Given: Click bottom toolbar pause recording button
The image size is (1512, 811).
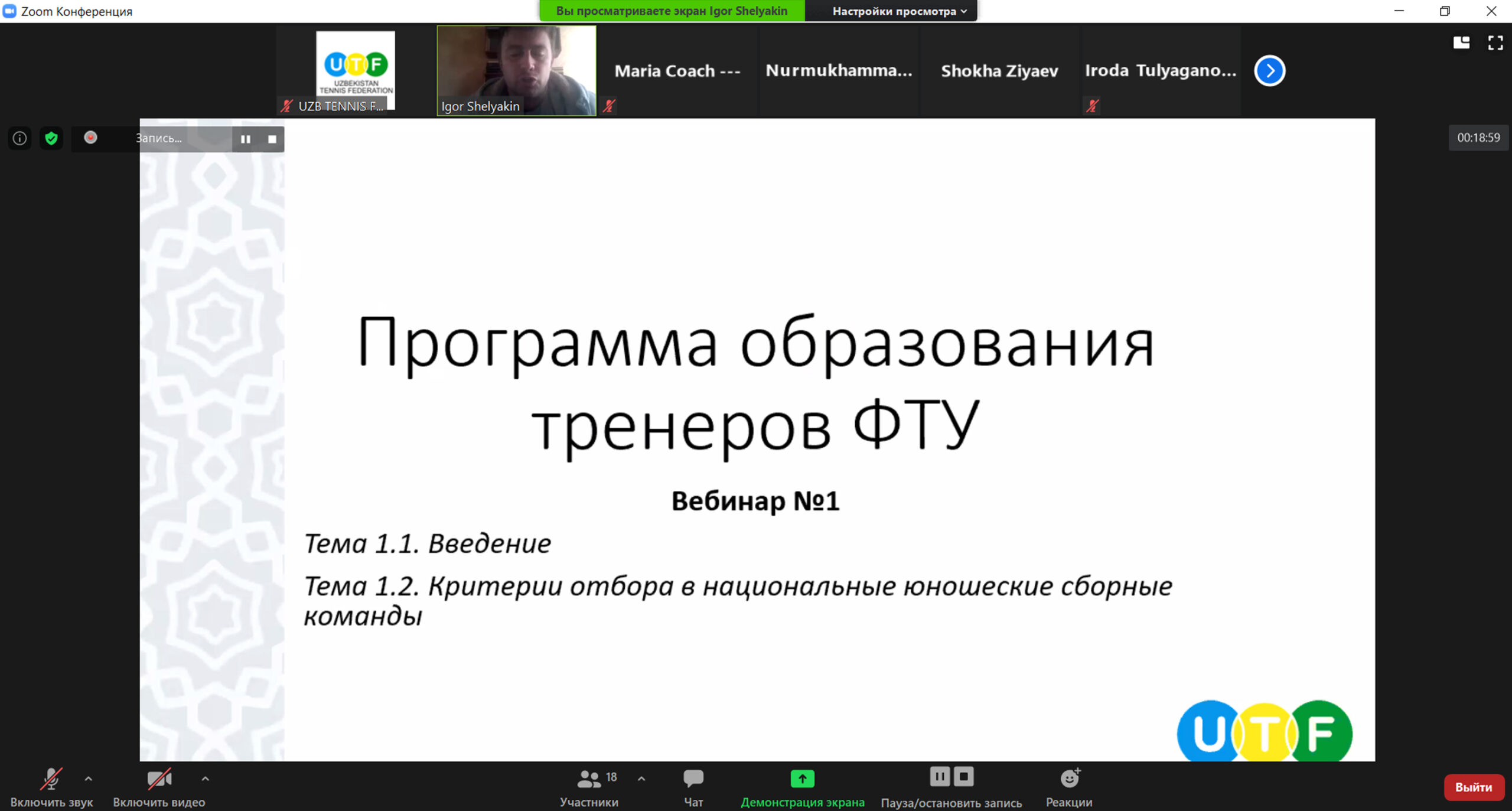Looking at the screenshot, I should tap(939, 776).
